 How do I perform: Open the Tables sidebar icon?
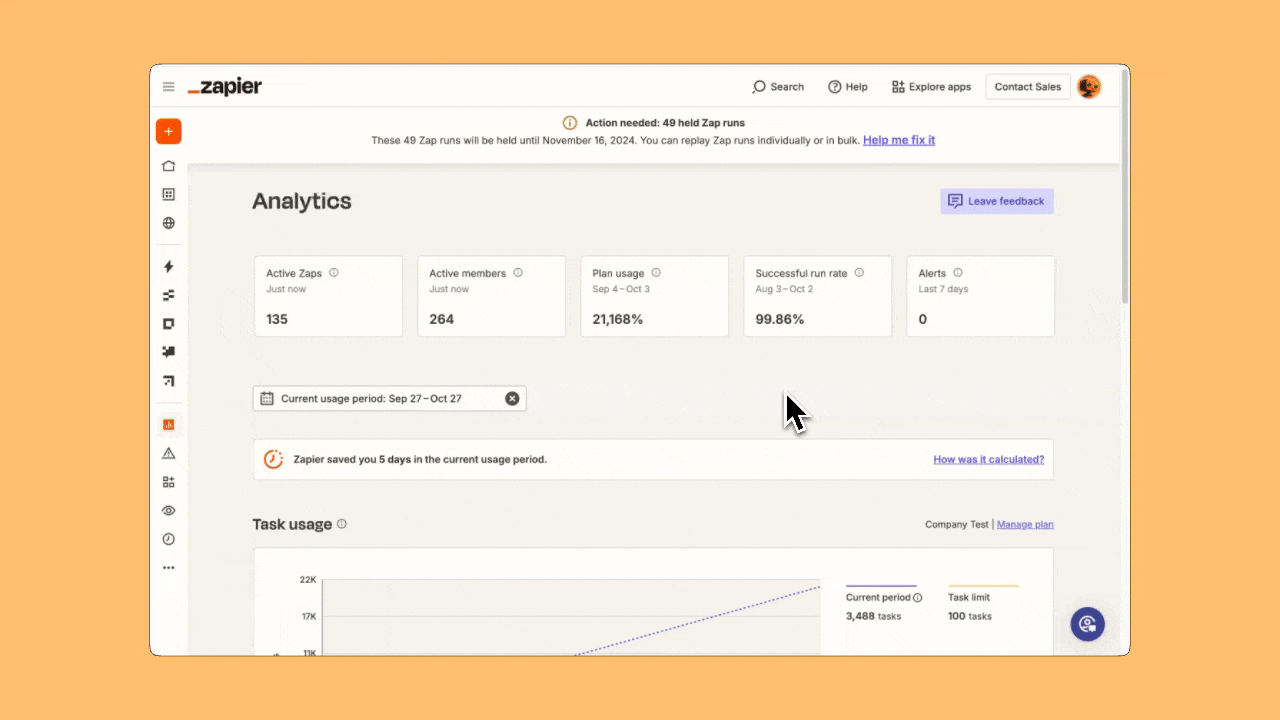[x=168, y=295]
